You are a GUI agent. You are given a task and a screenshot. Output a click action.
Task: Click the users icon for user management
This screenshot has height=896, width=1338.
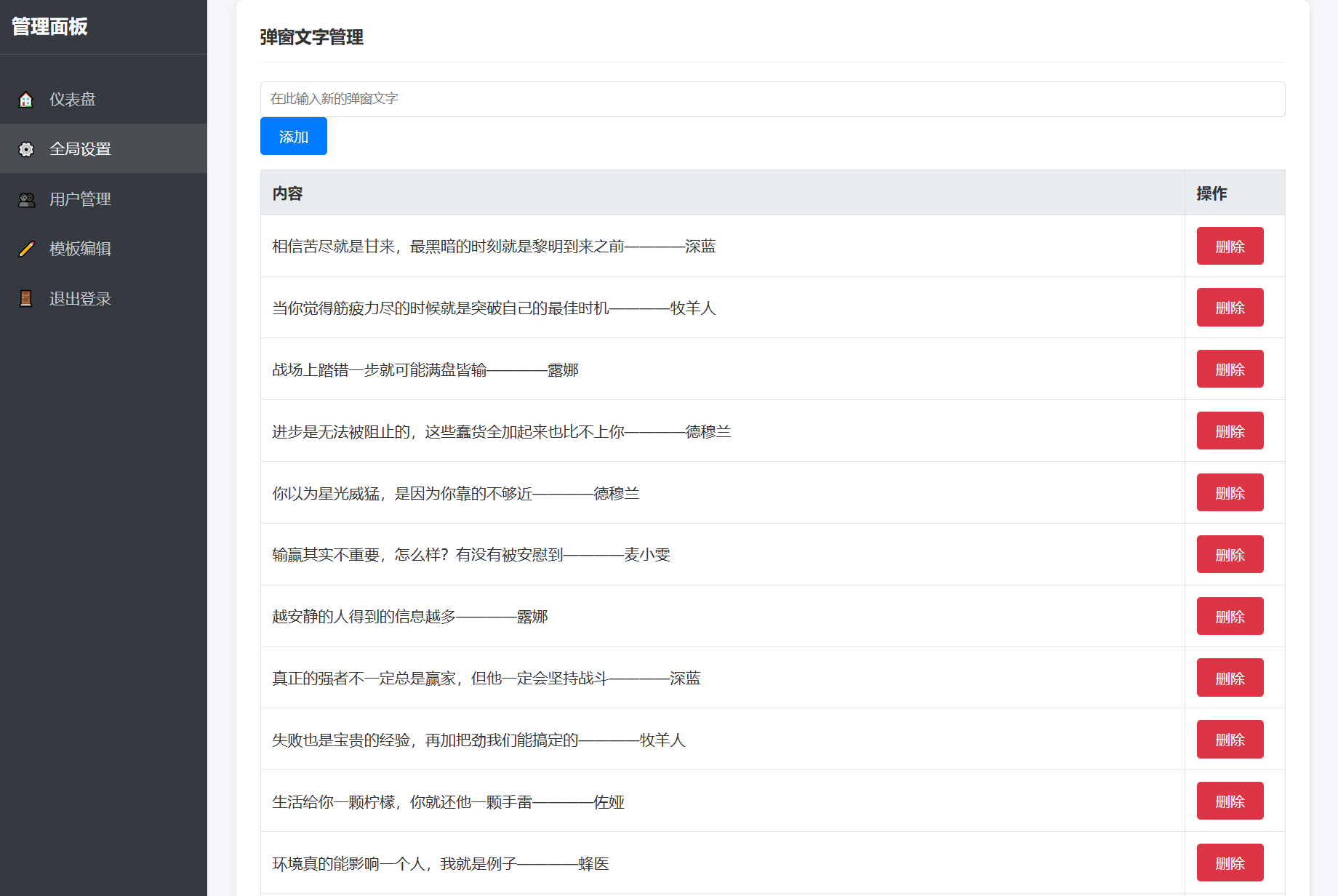(26, 199)
